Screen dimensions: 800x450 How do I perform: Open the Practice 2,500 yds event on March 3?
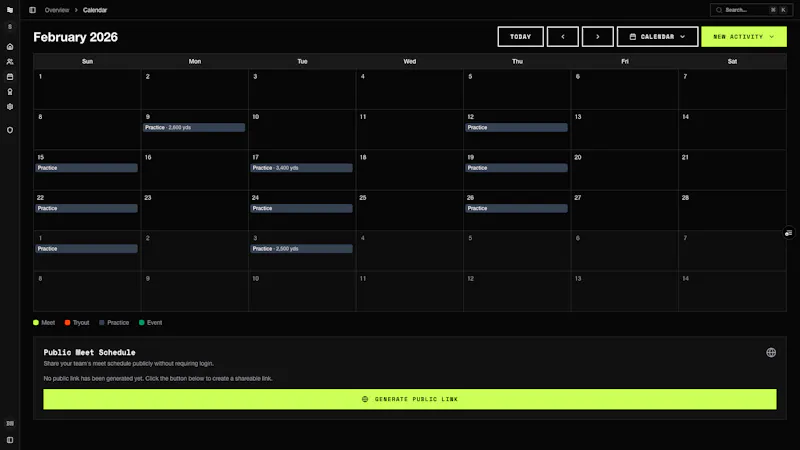point(301,248)
